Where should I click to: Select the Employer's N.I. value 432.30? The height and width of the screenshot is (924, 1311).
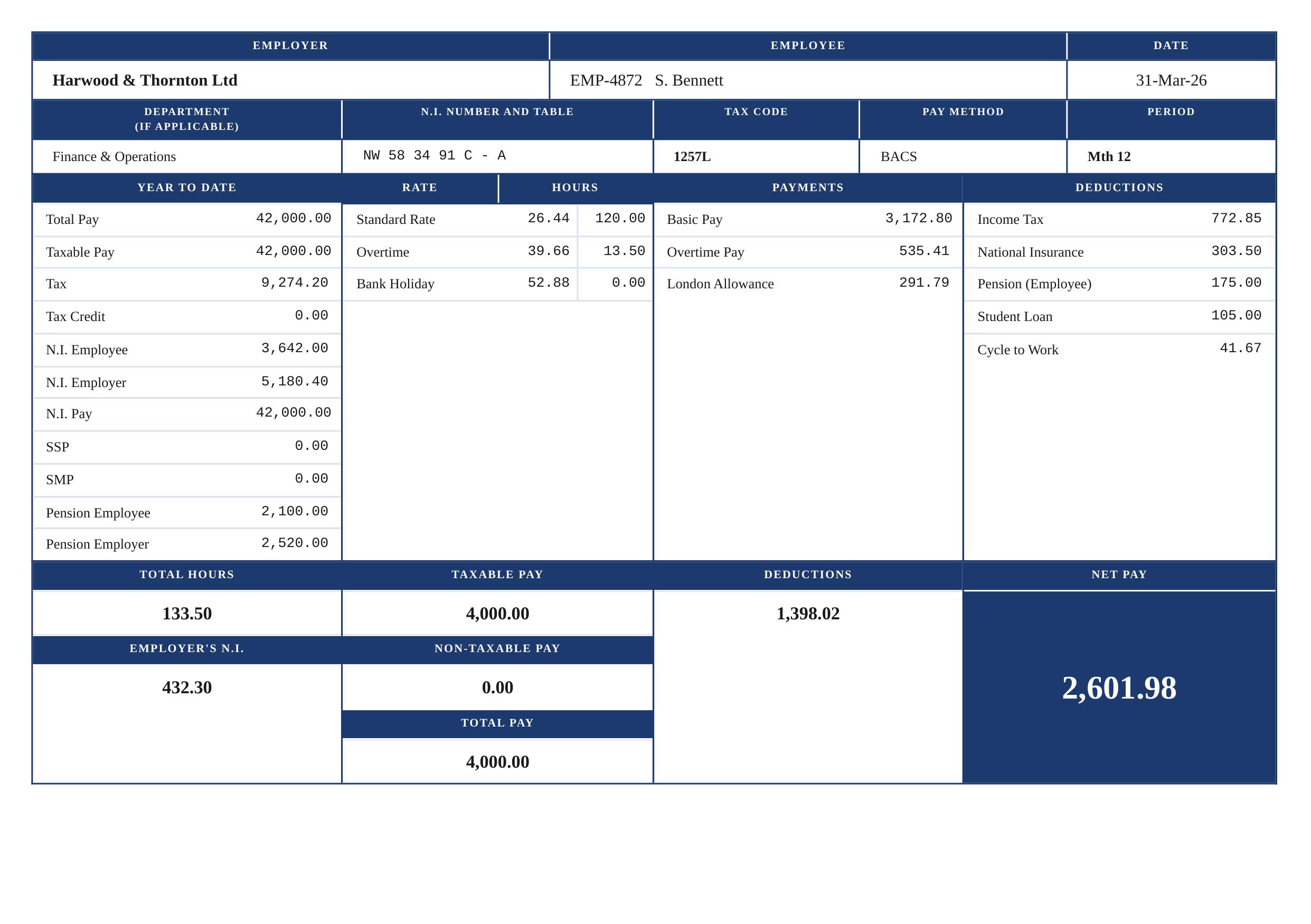[187, 687]
